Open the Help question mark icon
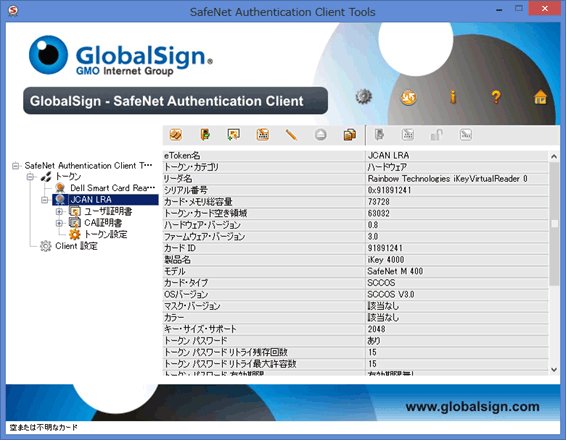 point(496,97)
